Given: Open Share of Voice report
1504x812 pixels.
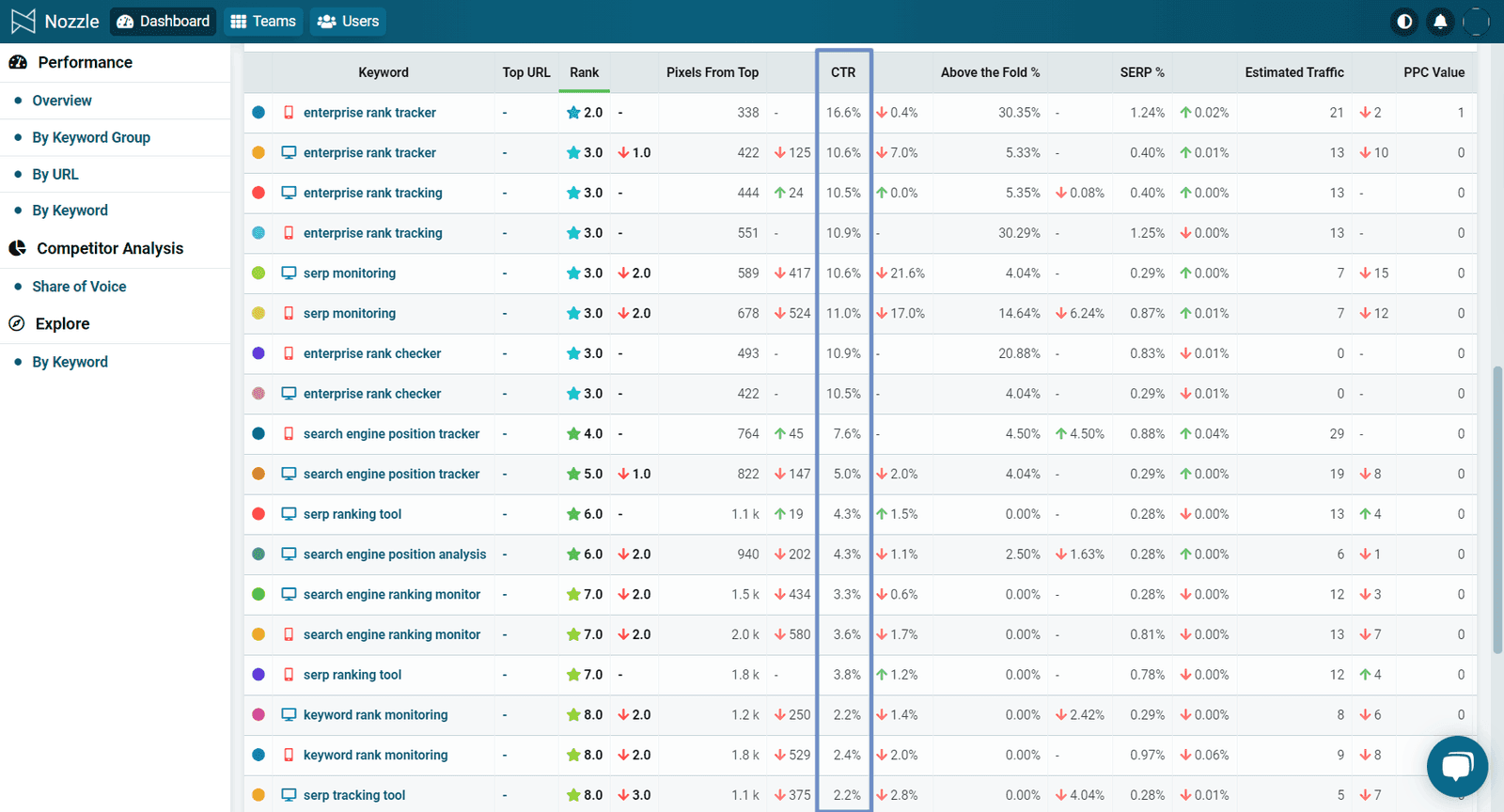Looking at the screenshot, I should click(x=79, y=287).
